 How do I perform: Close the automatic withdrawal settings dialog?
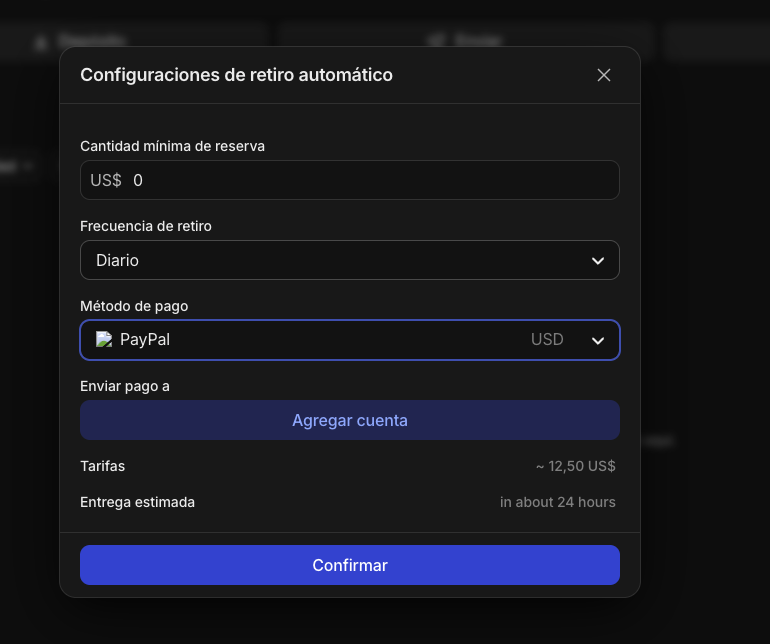coord(604,75)
